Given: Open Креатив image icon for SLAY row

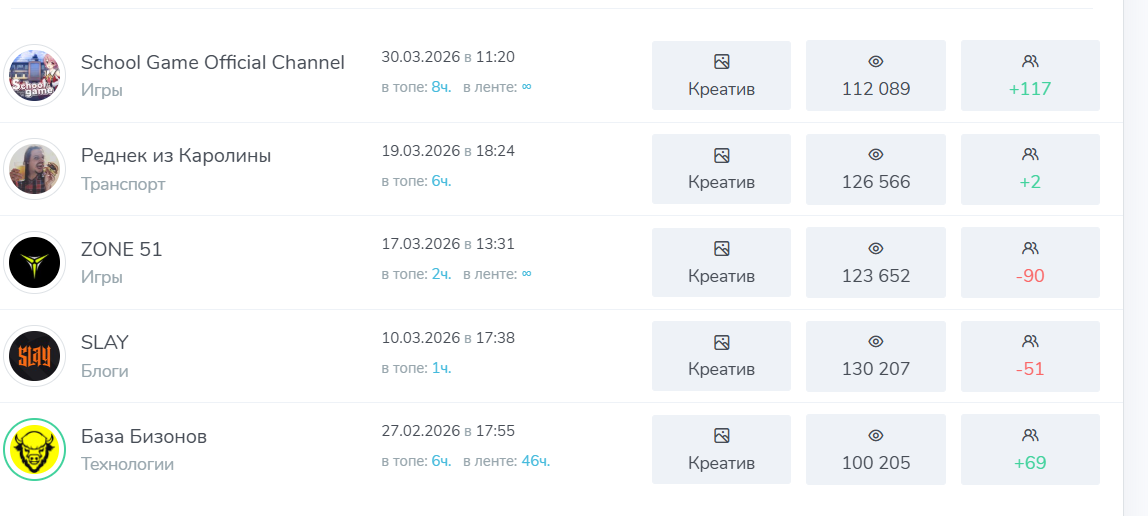Looking at the screenshot, I should click(x=721, y=342).
